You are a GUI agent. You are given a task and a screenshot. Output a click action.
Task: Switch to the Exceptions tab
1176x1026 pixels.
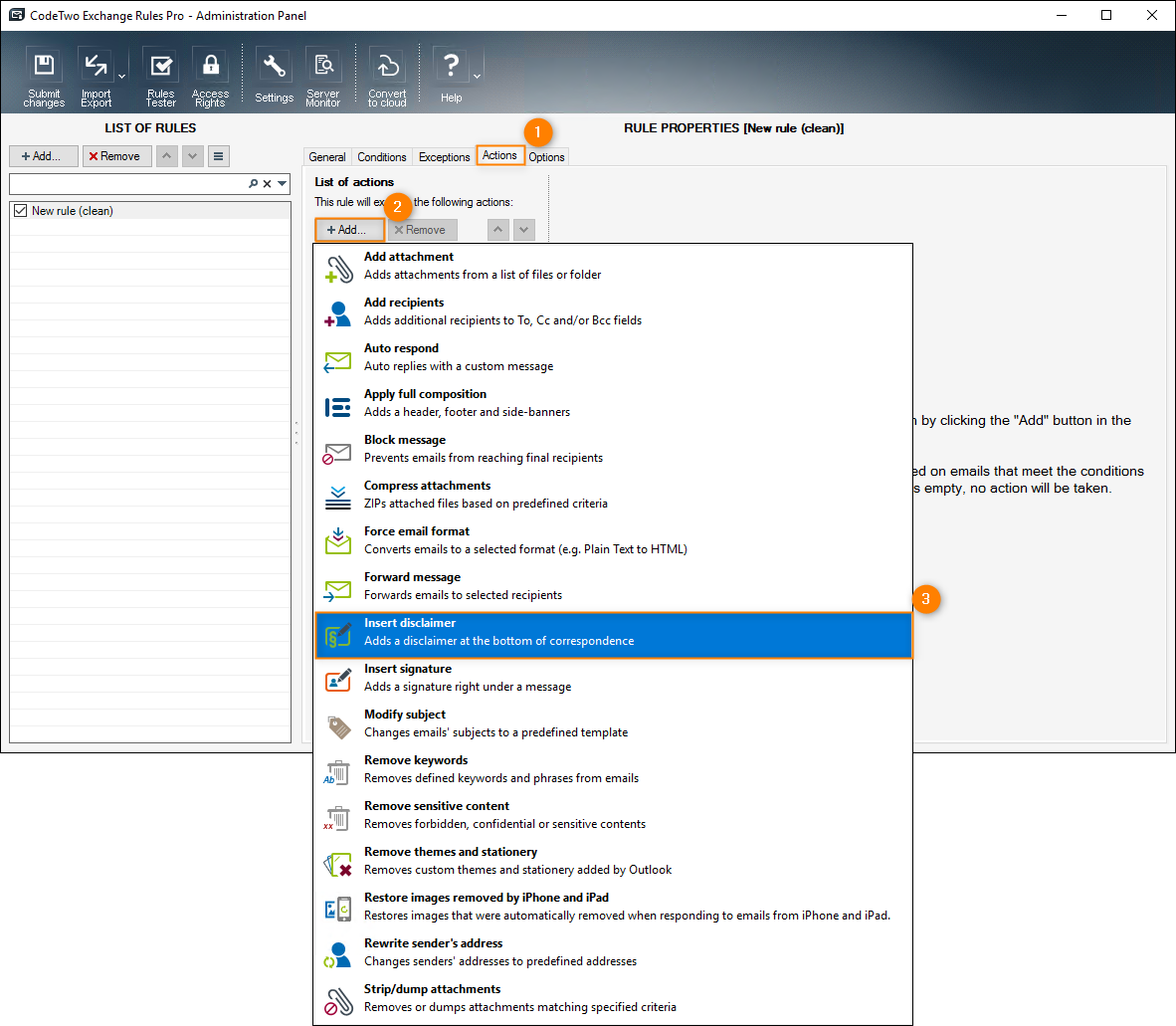pyautogui.click(x=444, y=157)
